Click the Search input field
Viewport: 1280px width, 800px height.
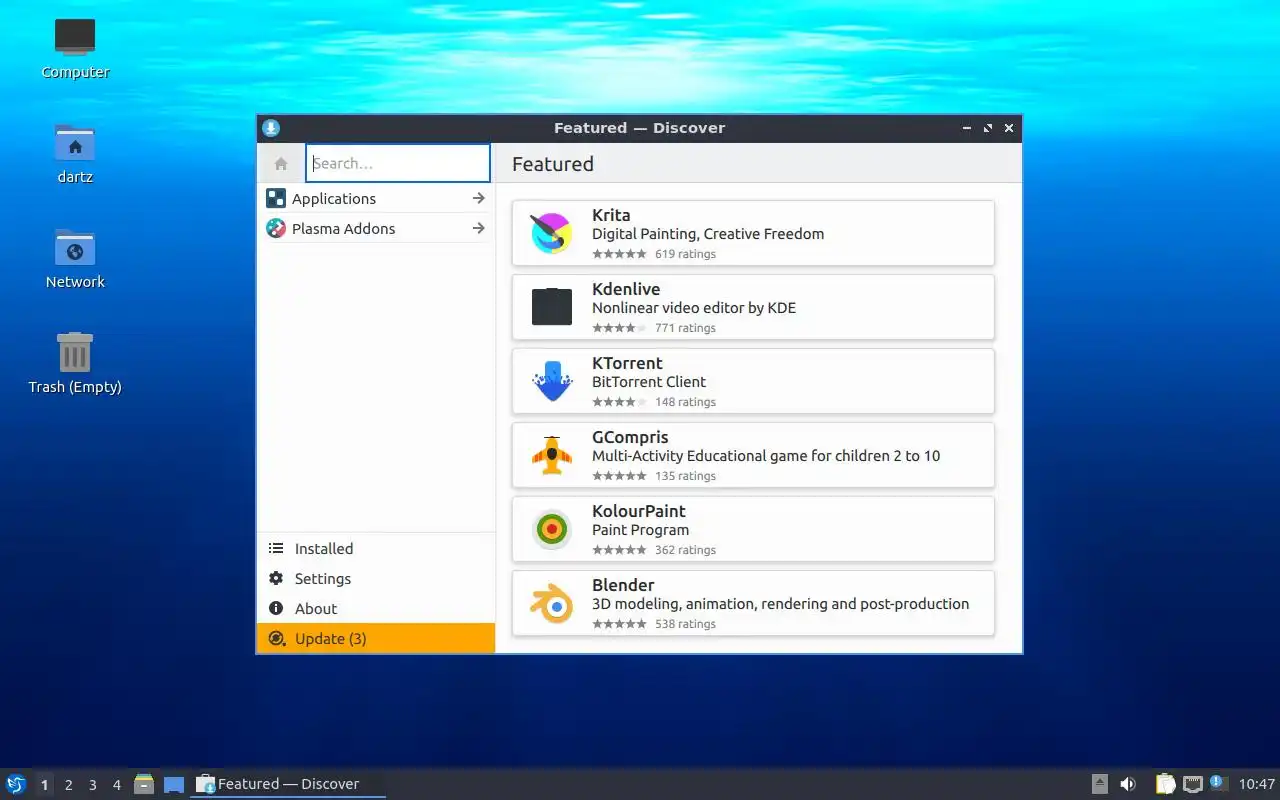click(398, 163)
